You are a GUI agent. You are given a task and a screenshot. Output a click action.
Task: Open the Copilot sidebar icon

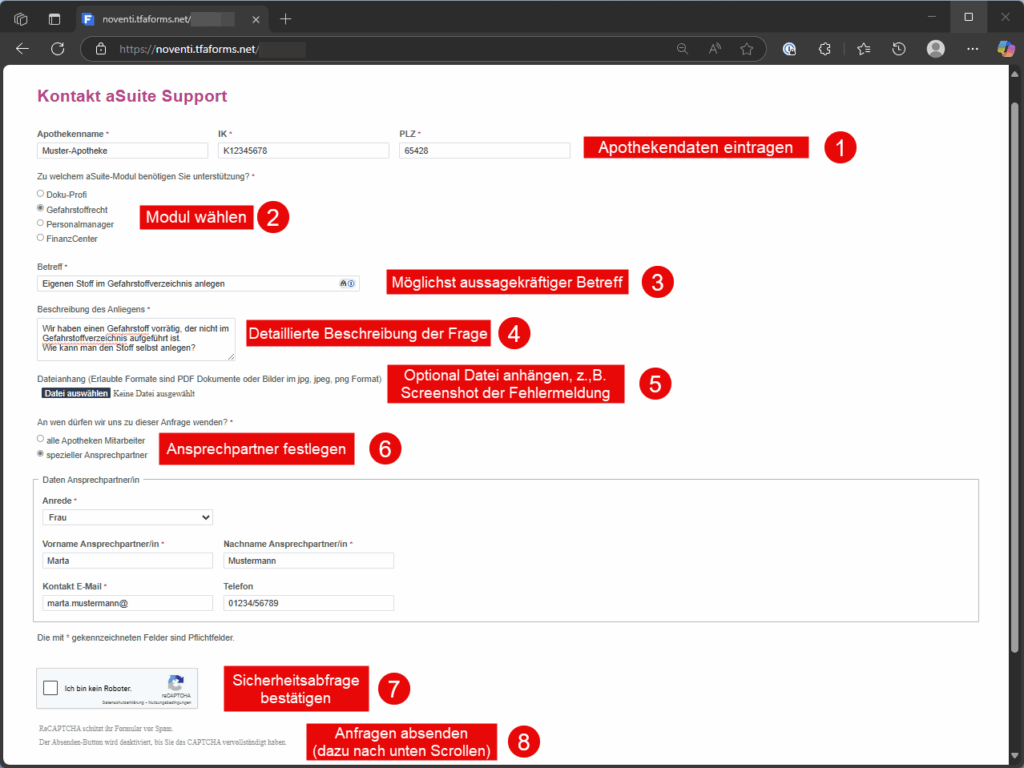coord(1006,48)
